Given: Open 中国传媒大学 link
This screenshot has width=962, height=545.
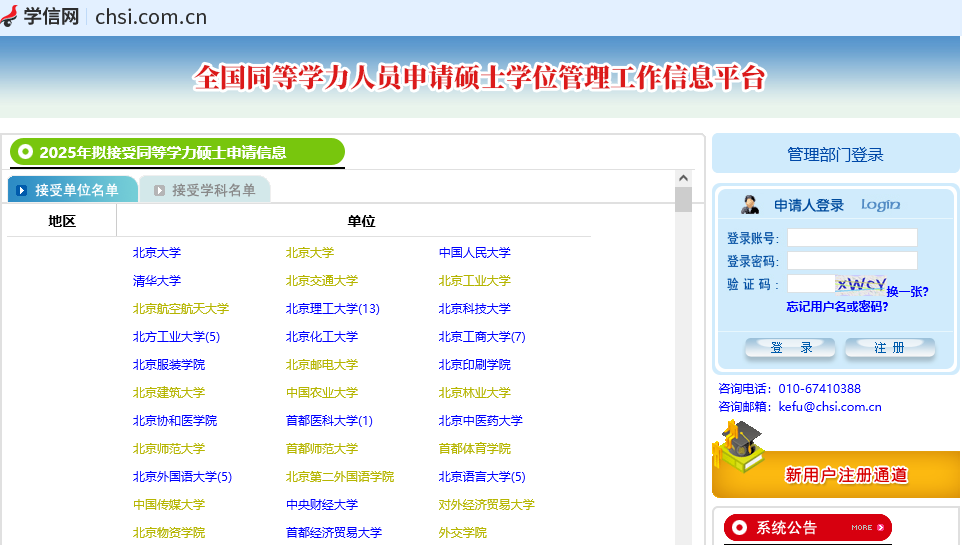Looking at the screenshot, I should coord(169,504).
